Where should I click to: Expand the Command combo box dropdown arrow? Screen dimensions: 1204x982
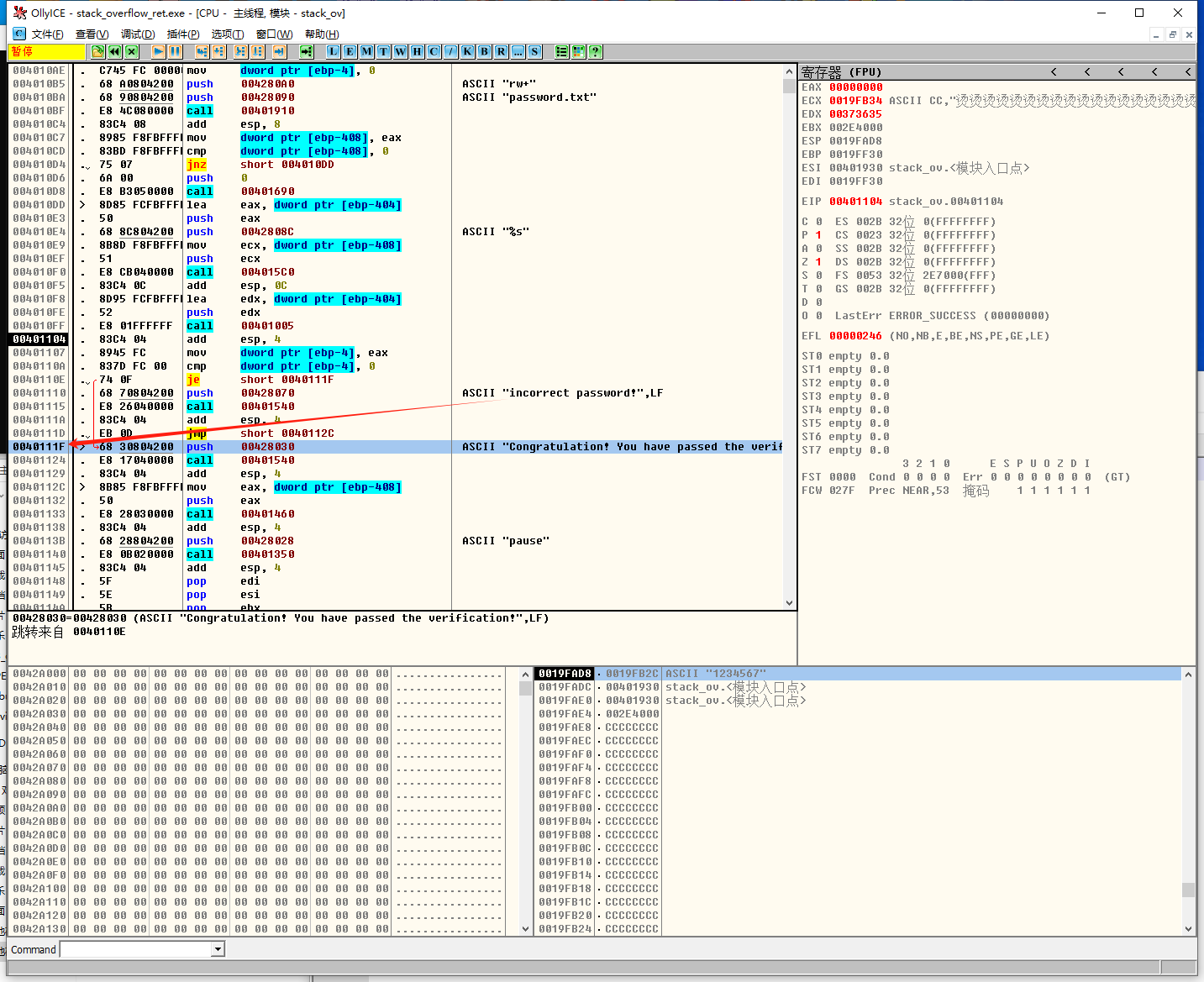(218, 949)
